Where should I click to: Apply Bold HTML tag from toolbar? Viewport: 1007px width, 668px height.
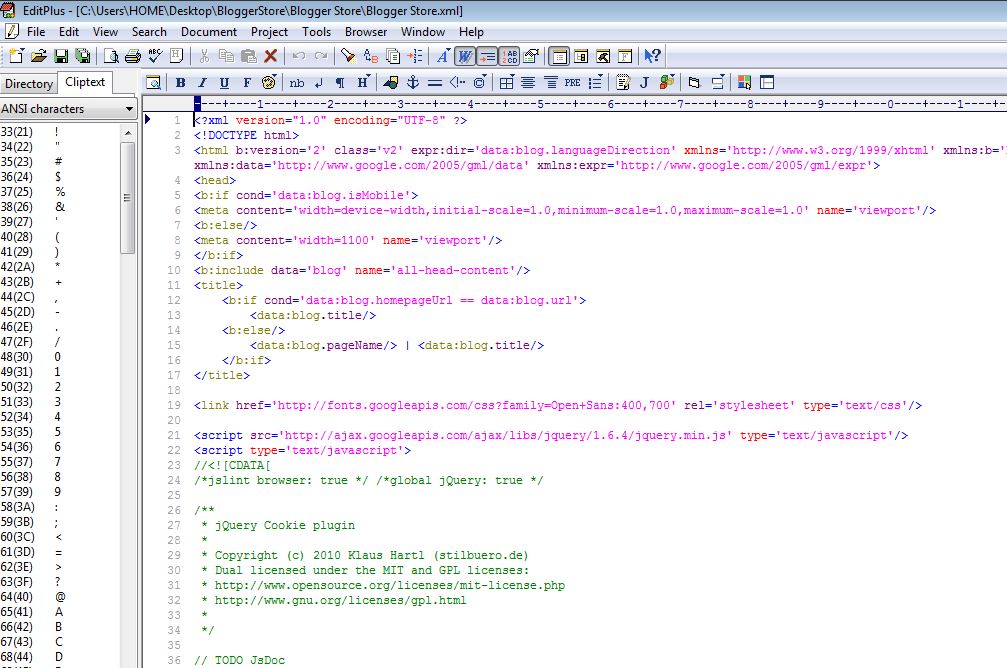pos(181,82)
